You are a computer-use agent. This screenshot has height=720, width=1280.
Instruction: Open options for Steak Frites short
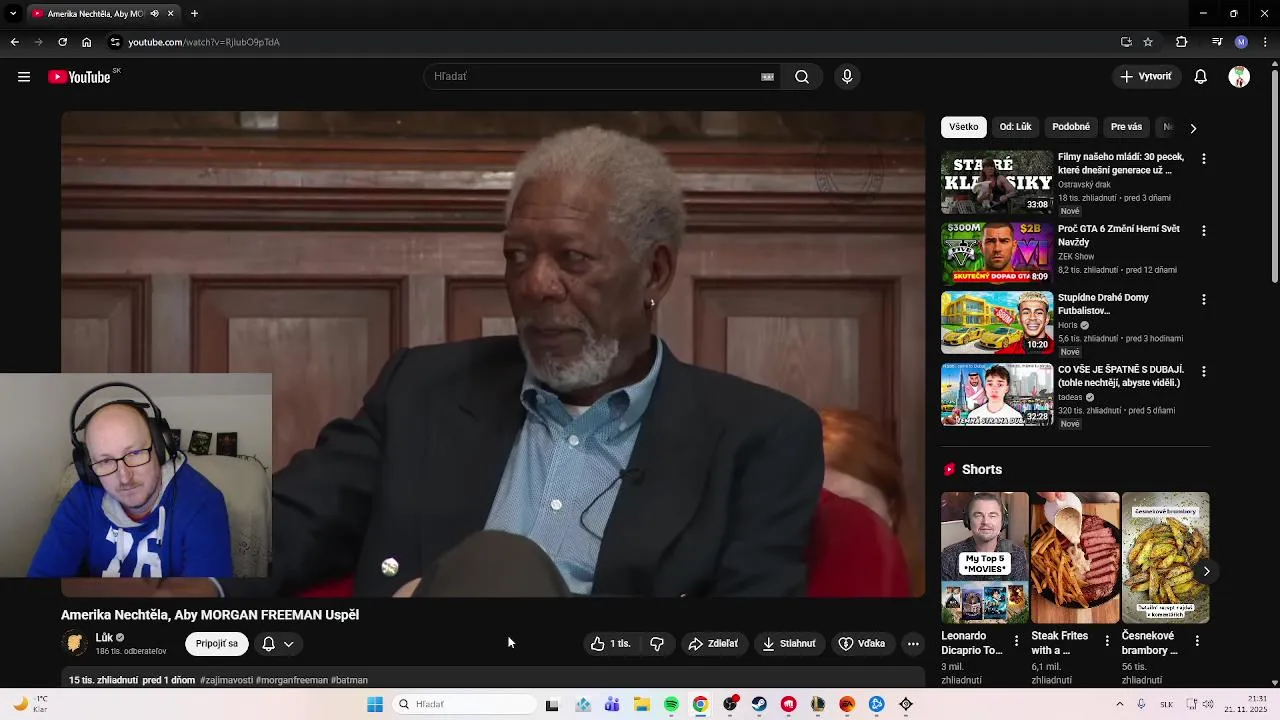[x=1106, y=641]
